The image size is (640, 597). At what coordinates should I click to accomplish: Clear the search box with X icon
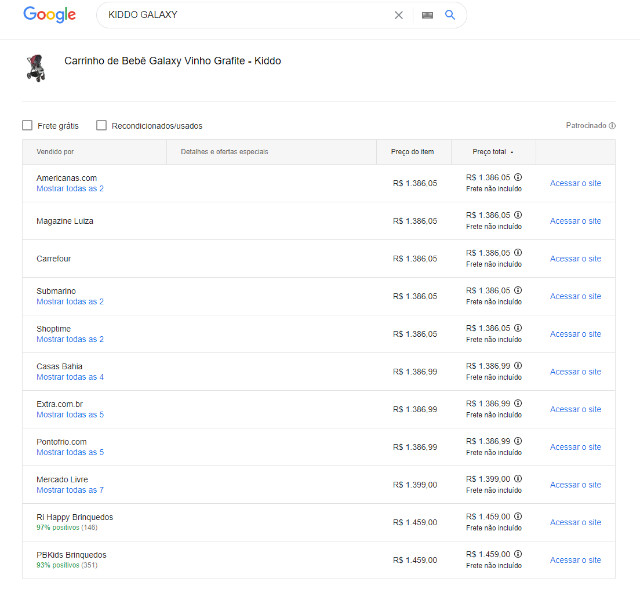[399, 15]
